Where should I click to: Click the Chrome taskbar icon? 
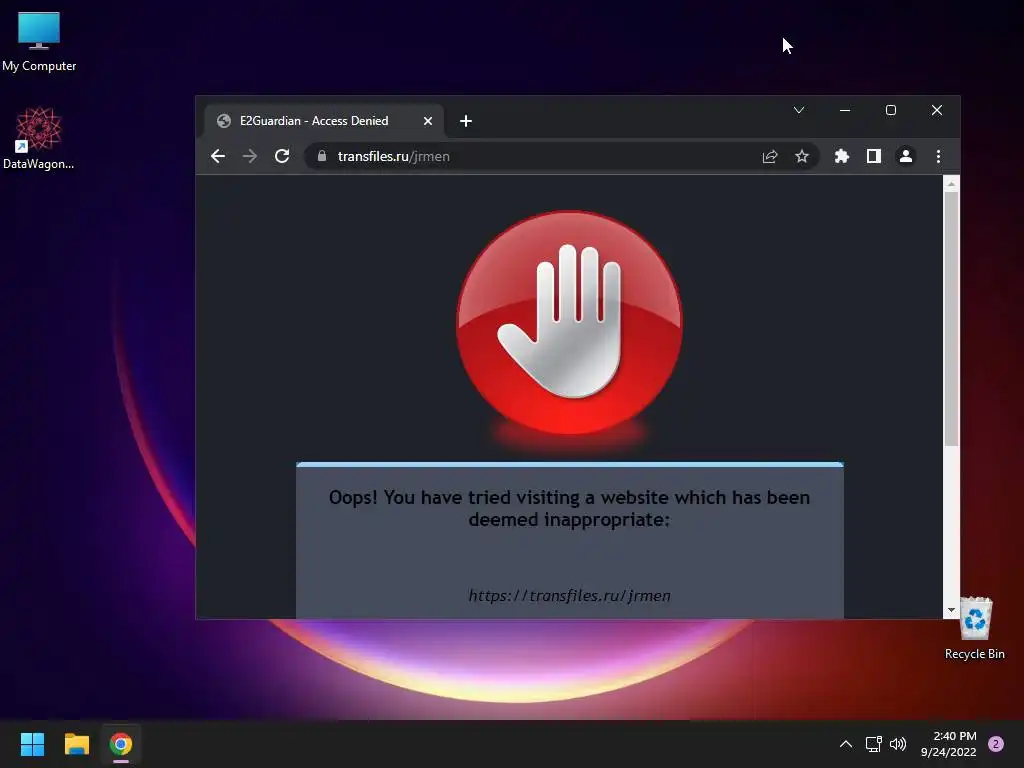coord(121,744)
